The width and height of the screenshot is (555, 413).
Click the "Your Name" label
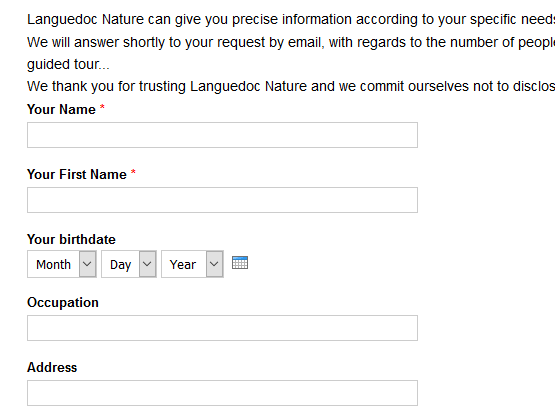[61, 109]
